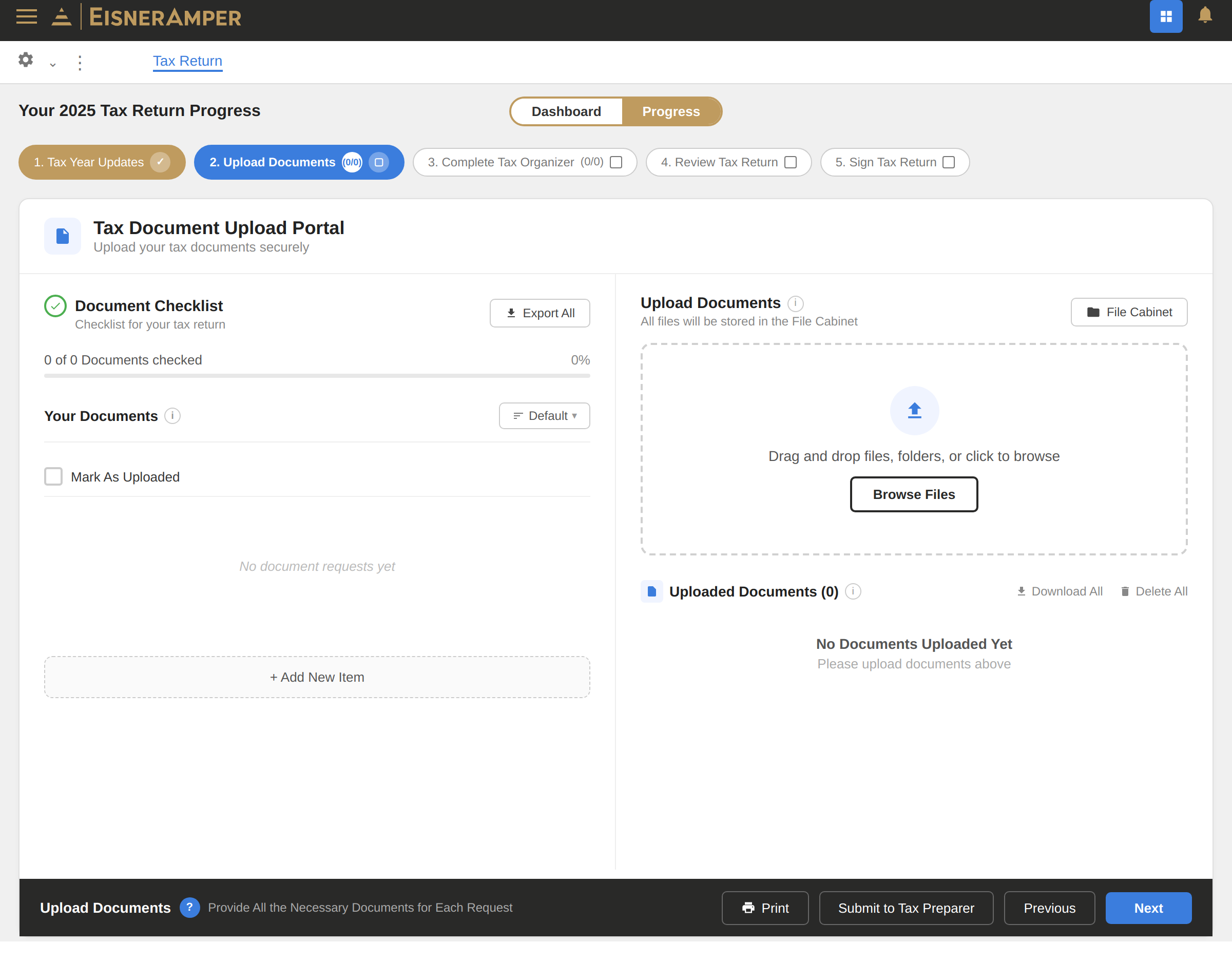1232x962 pixels.
Task: Expand the chevron next to gear icon
Action: pos(52,64)
